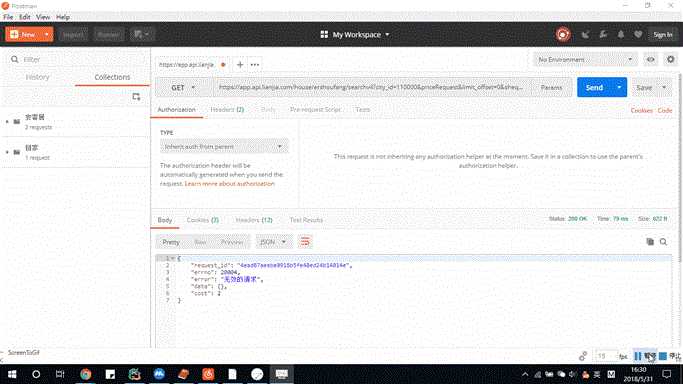Open the Help menu

coord(63,17)
